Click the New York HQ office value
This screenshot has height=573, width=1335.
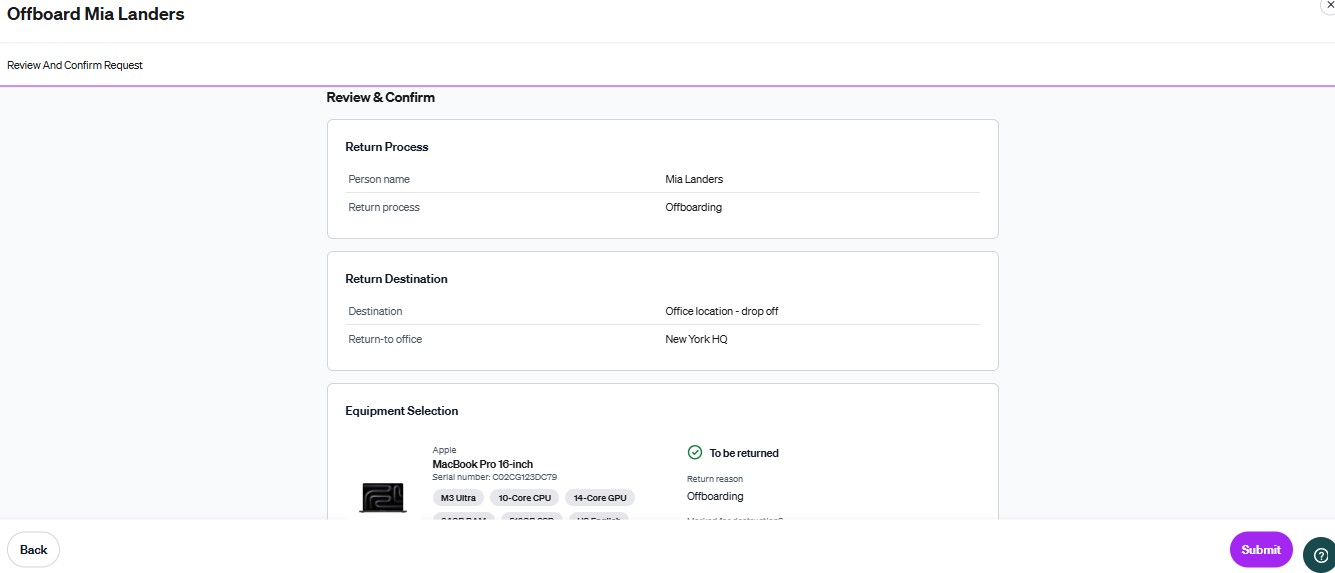(x=696, y=339)
